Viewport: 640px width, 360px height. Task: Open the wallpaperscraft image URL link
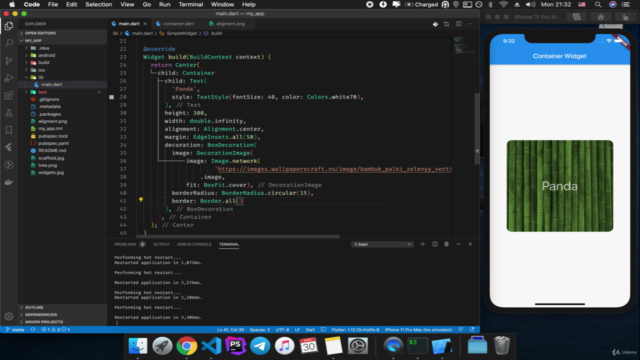point(334,169)
